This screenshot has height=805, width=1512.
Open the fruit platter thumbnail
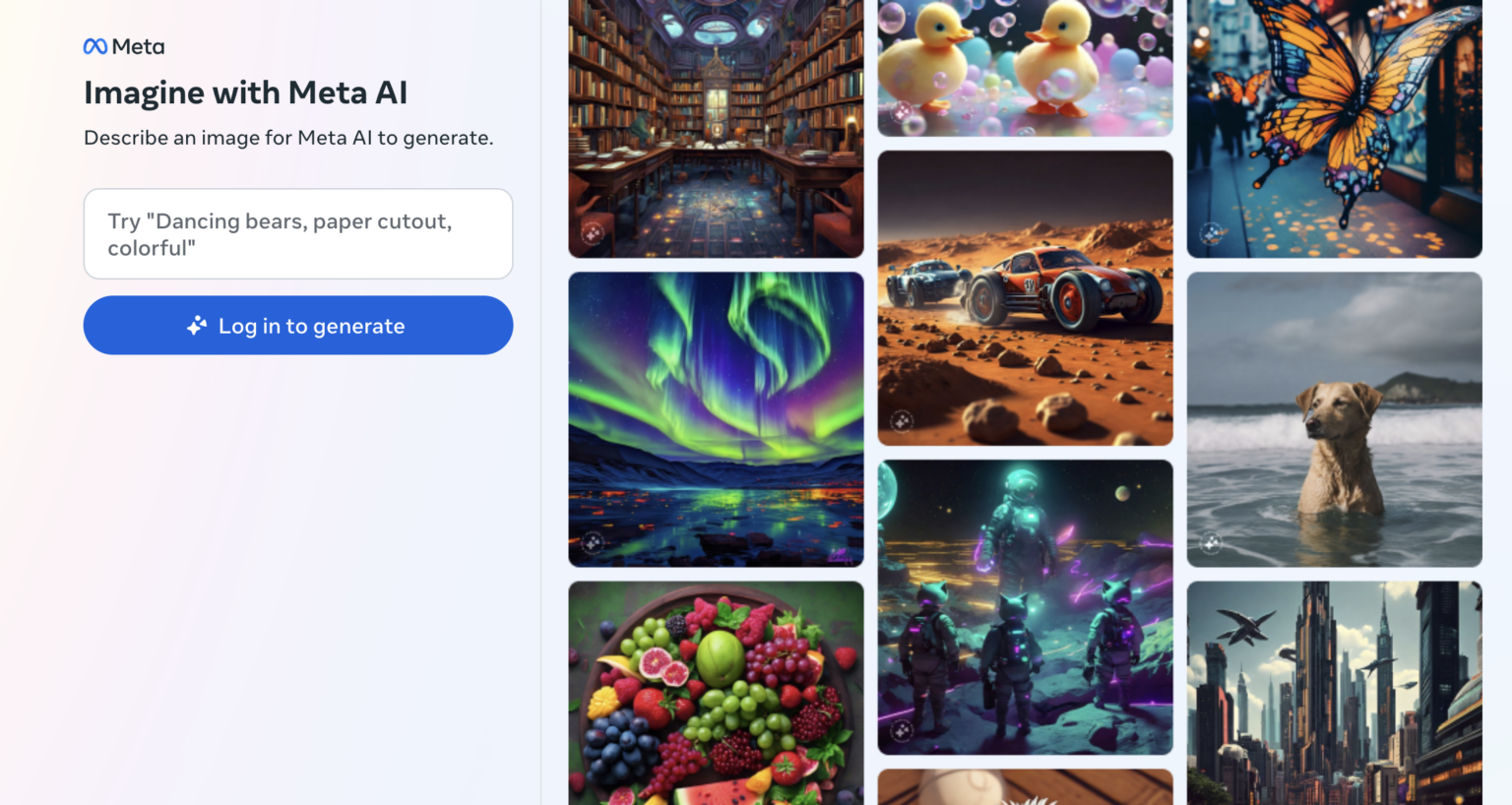click(716, 693)
